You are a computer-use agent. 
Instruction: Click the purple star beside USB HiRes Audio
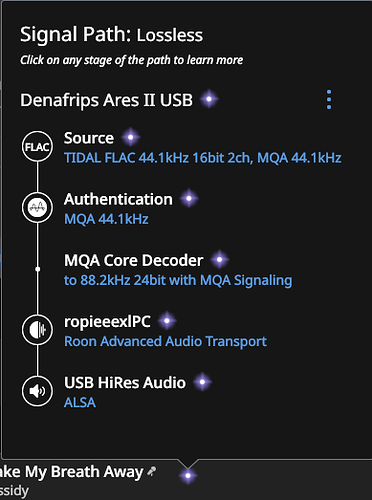coord(202,382)
